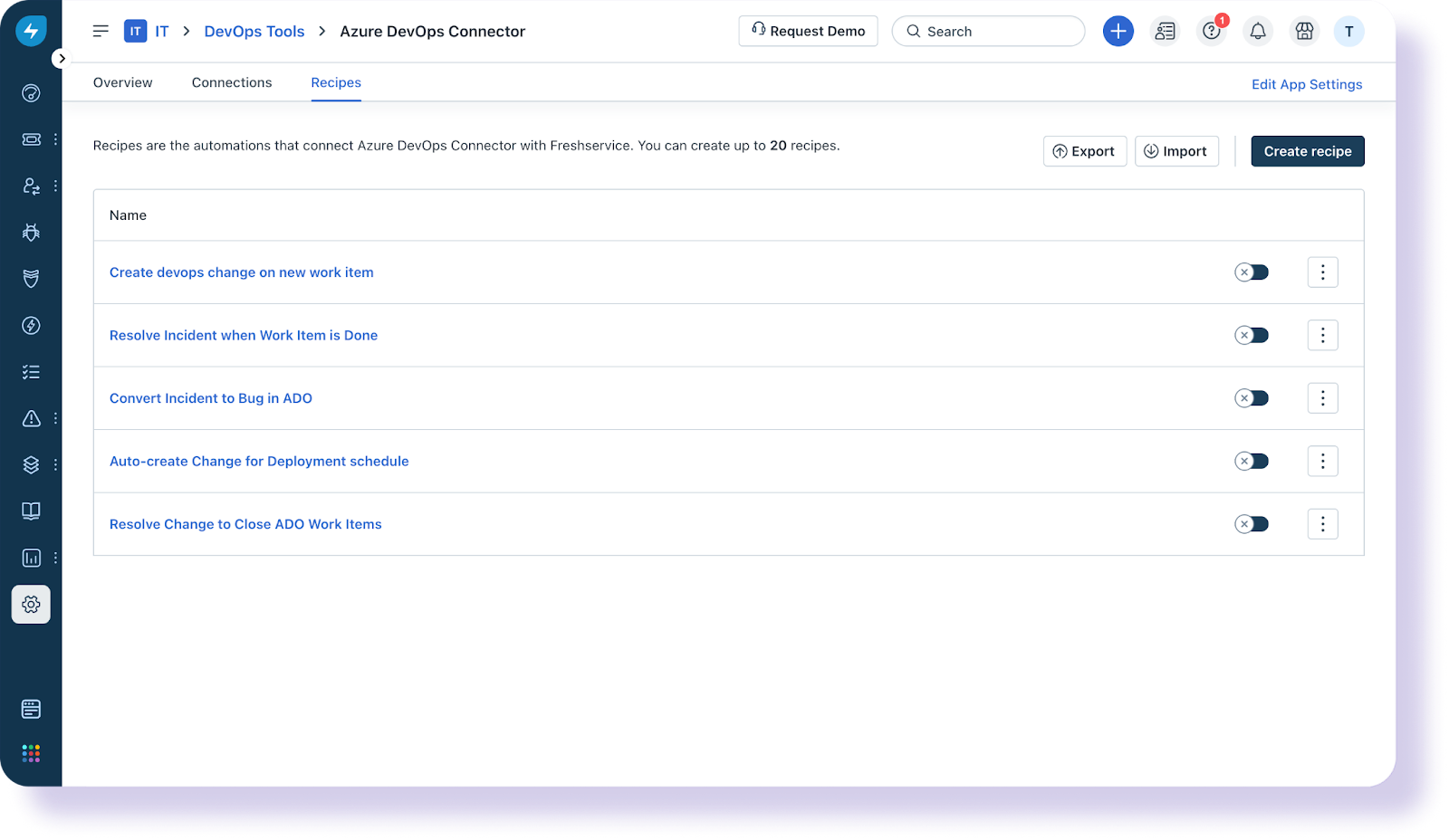This screenshot has height=840, width=1449.
Task: Switch to the Overview tab
Action: pyautogui.click(x=123, y=82)
